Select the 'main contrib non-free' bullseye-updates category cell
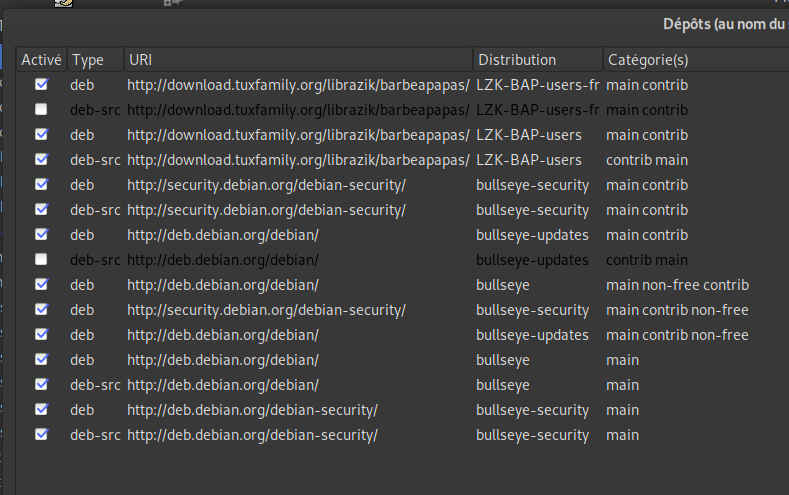Viewport: 789px width, 495px height. pyautogui.click(x=677, y=335)
